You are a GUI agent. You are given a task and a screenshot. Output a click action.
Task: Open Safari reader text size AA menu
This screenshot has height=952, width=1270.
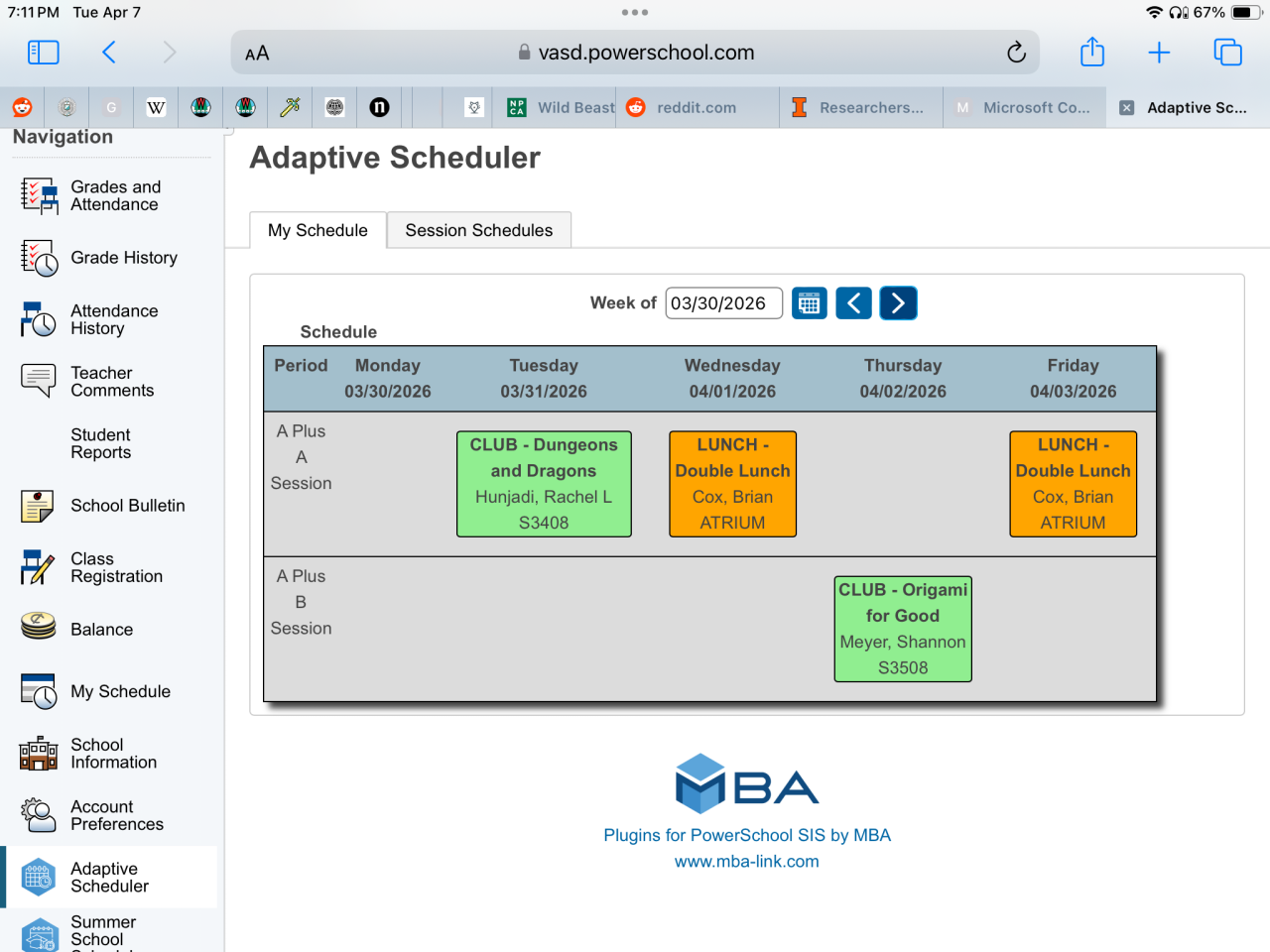pos(257,54)
